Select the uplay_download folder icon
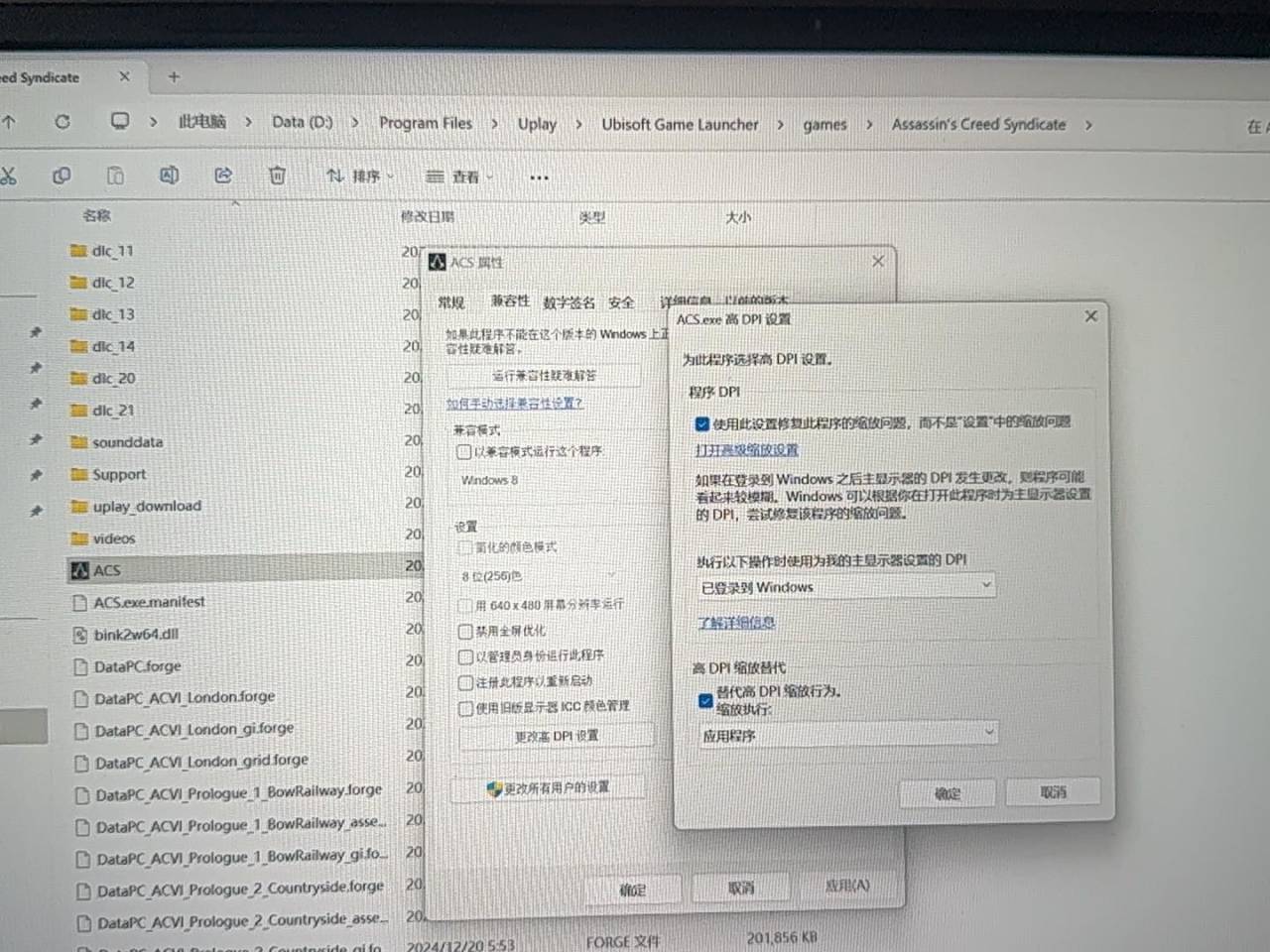This screenshot has width=1270, height=952. point(79,507)
